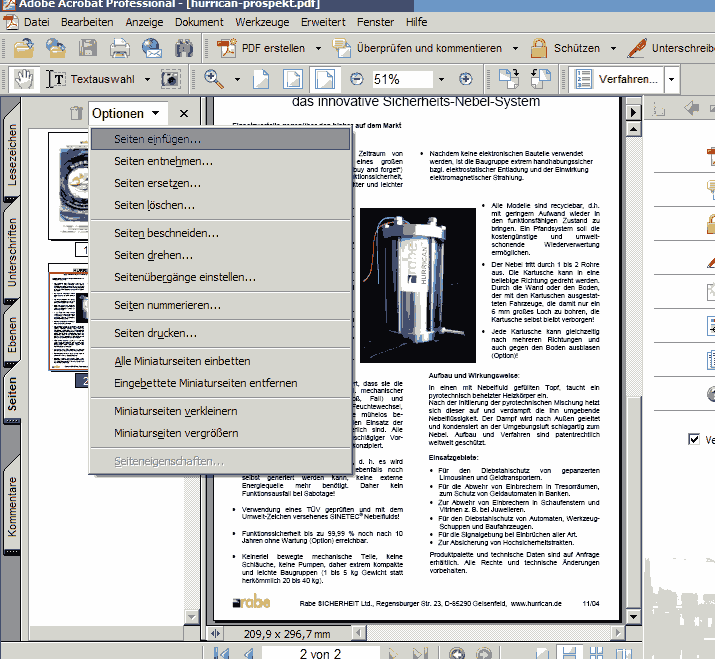Open the zoom tool dropdown arrow

[x=237, y=79]
